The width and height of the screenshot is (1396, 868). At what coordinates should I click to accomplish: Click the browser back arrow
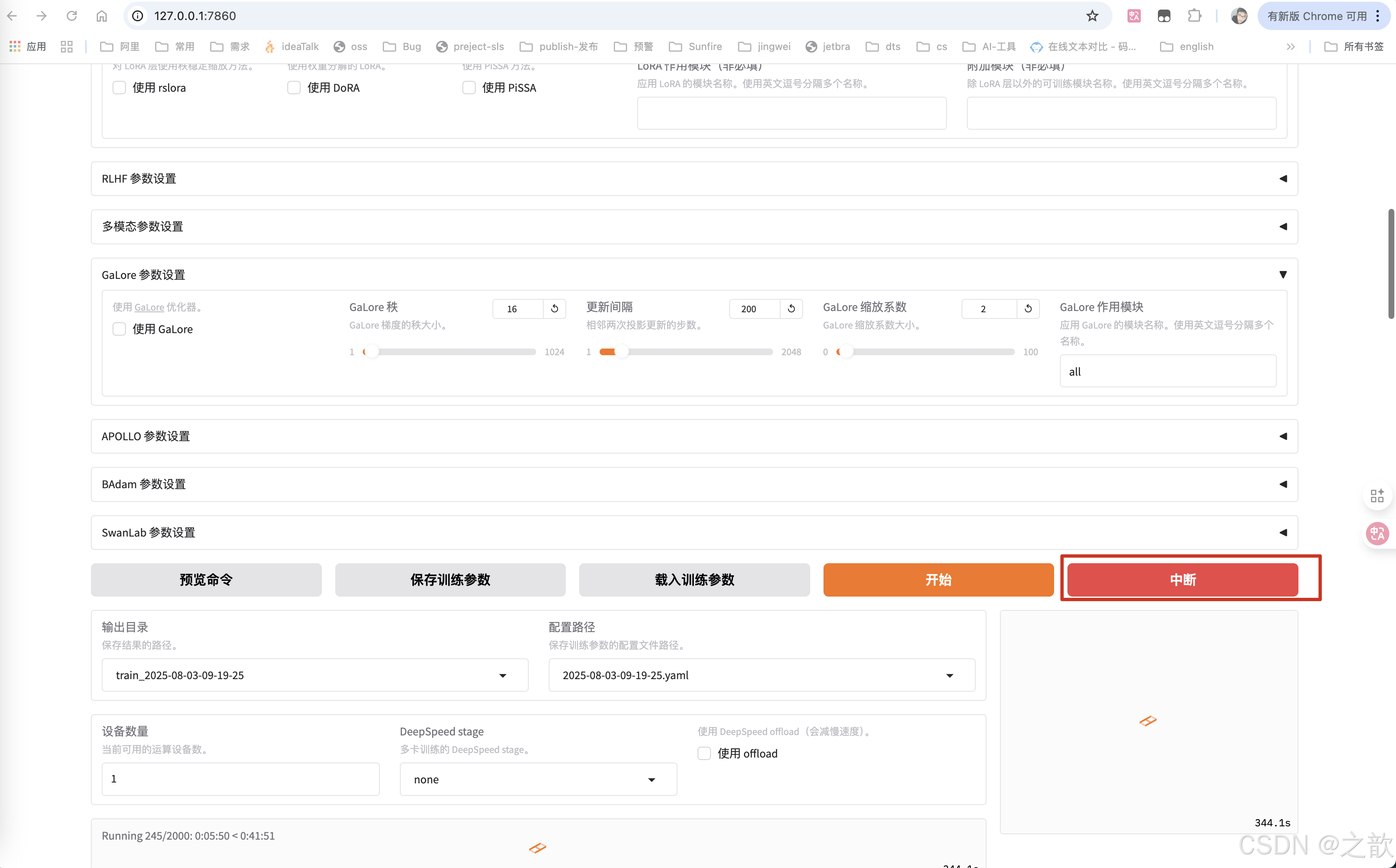(12, 15)
